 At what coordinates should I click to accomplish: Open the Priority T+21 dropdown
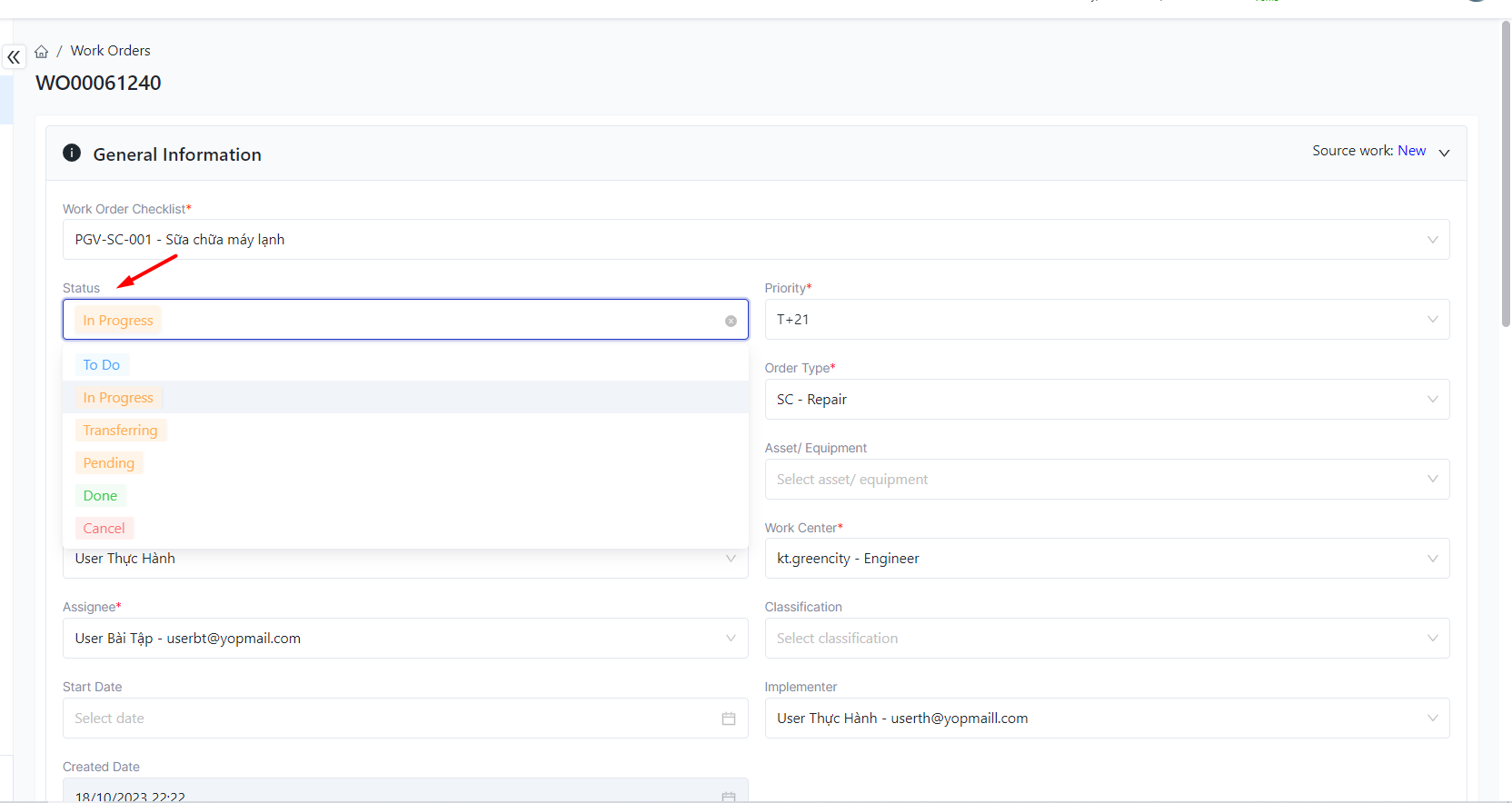tap(1106, 320)
